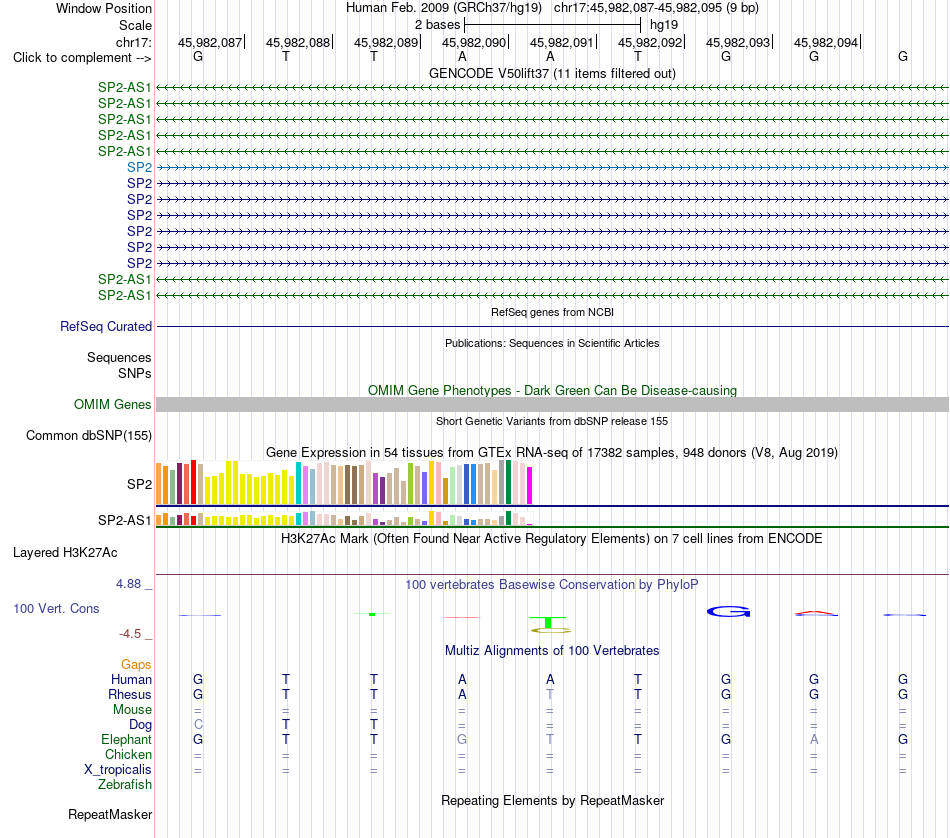Image resolution: width=950 pixels, height=838 pixels.
Task: Click the 'chr17:45,982,087-45,982,095 (9 bp)' position text
Action: [x=656, y=8]
